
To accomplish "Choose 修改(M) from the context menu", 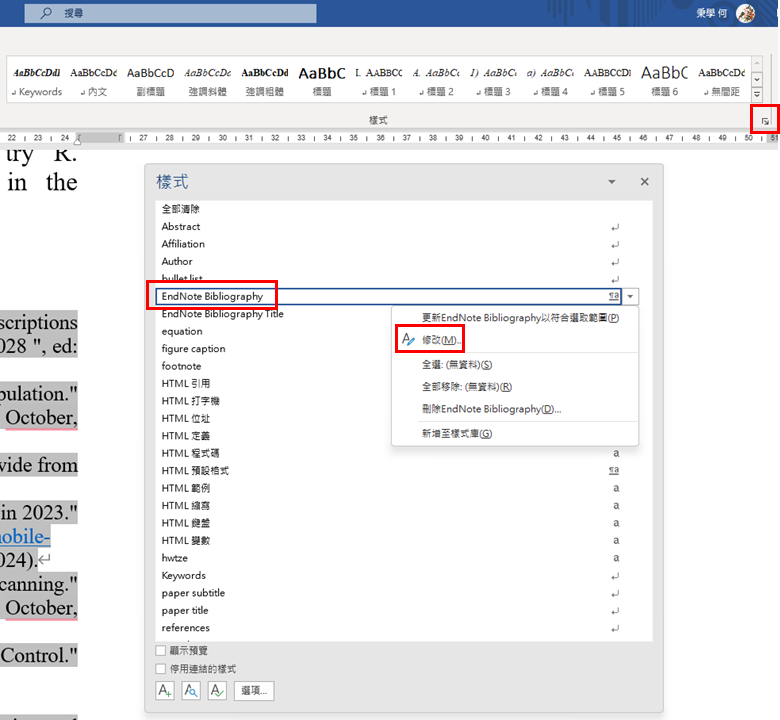I will 442,340.
